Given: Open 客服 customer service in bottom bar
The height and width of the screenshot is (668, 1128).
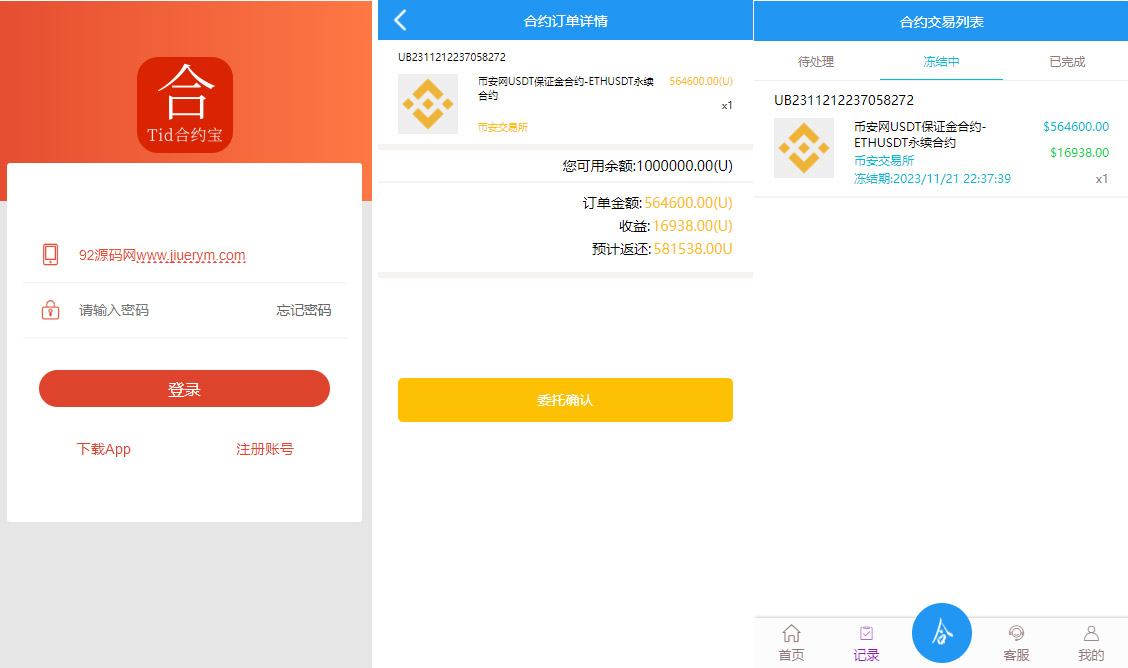Looking at the screenshot, I should point(1016,643).
